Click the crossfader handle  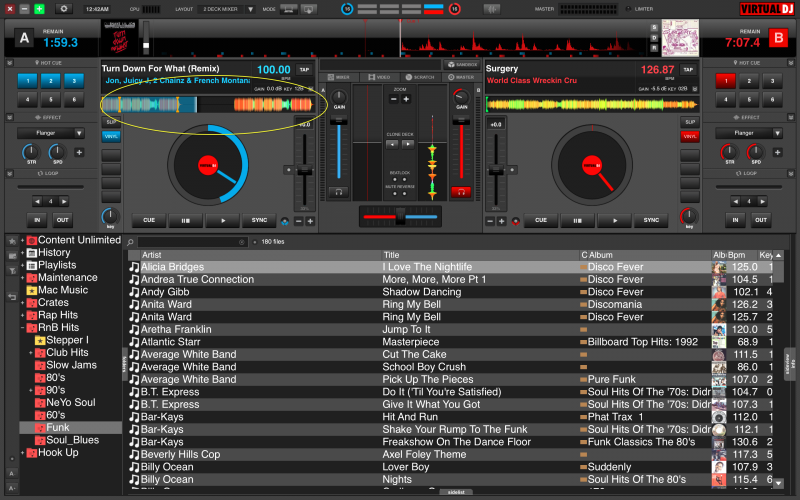401,217
